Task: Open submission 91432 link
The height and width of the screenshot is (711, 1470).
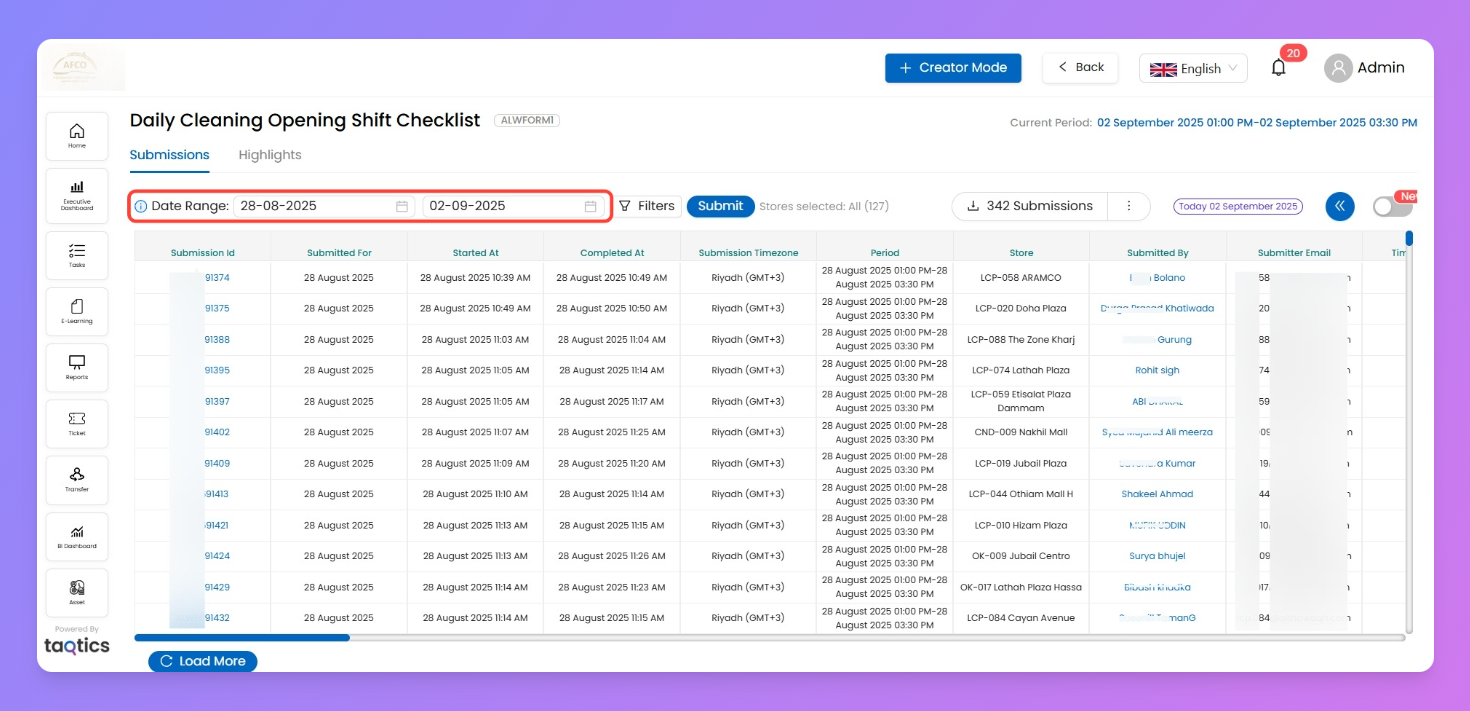Action: tap(217, 618)
